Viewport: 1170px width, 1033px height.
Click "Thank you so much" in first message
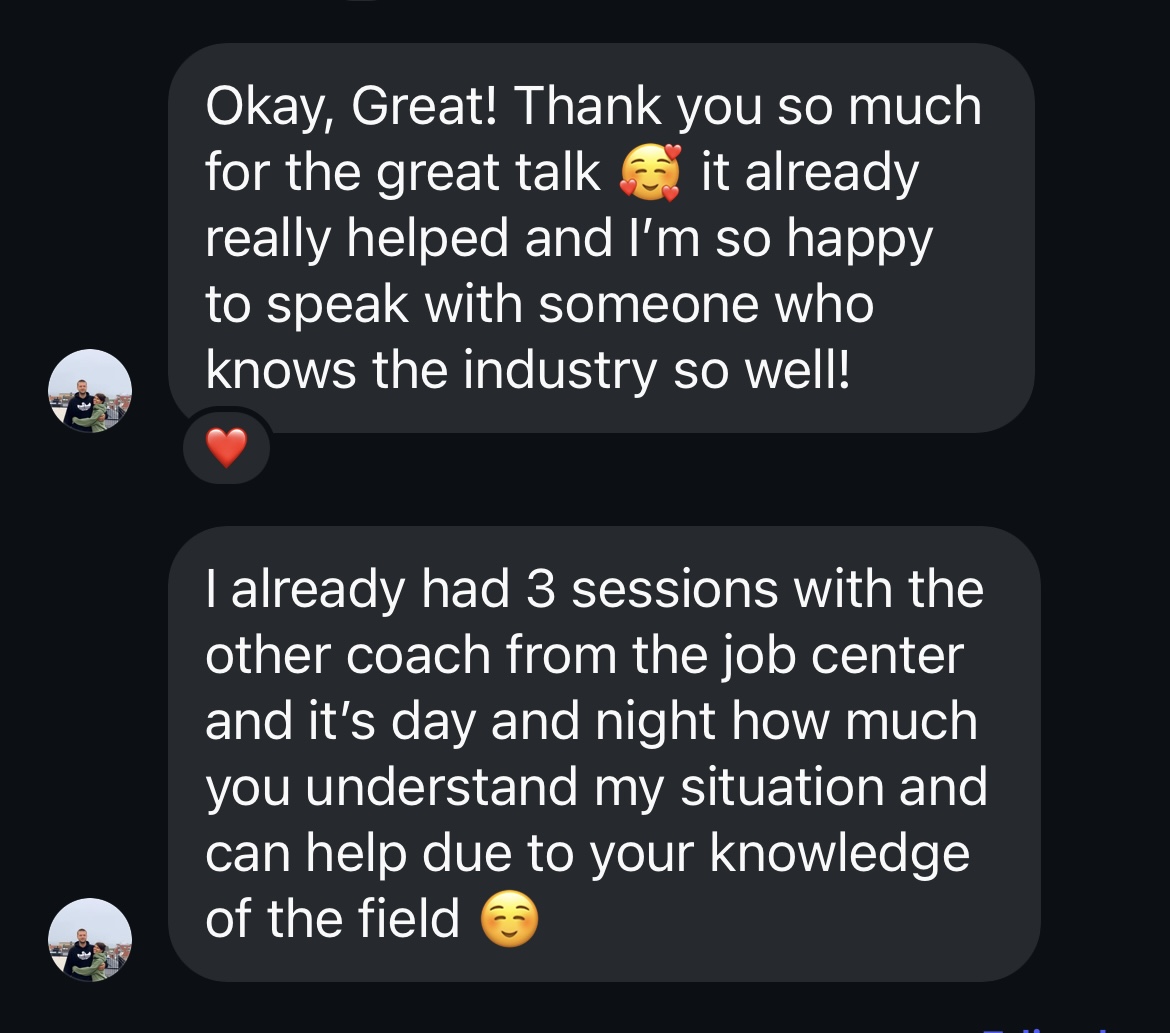748,106
